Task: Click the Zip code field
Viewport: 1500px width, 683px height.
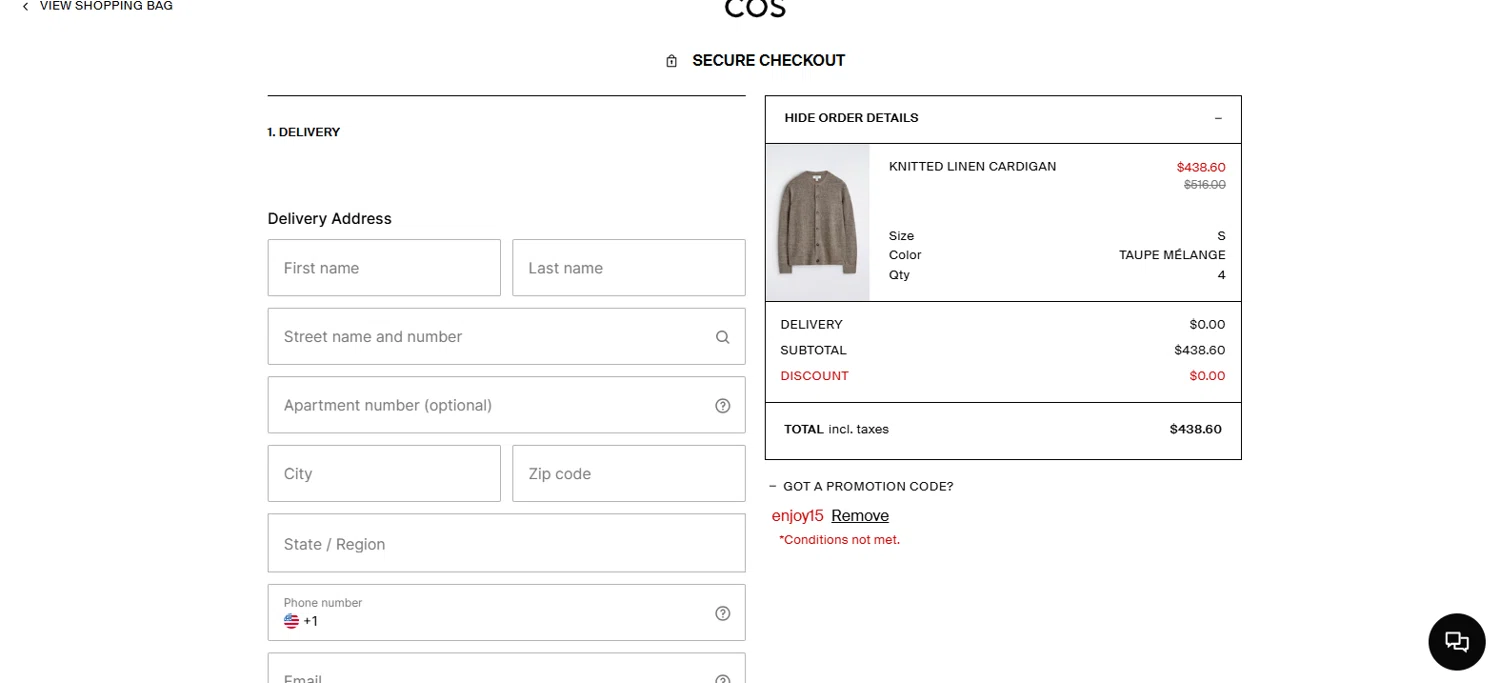Action: click(628, 474)
